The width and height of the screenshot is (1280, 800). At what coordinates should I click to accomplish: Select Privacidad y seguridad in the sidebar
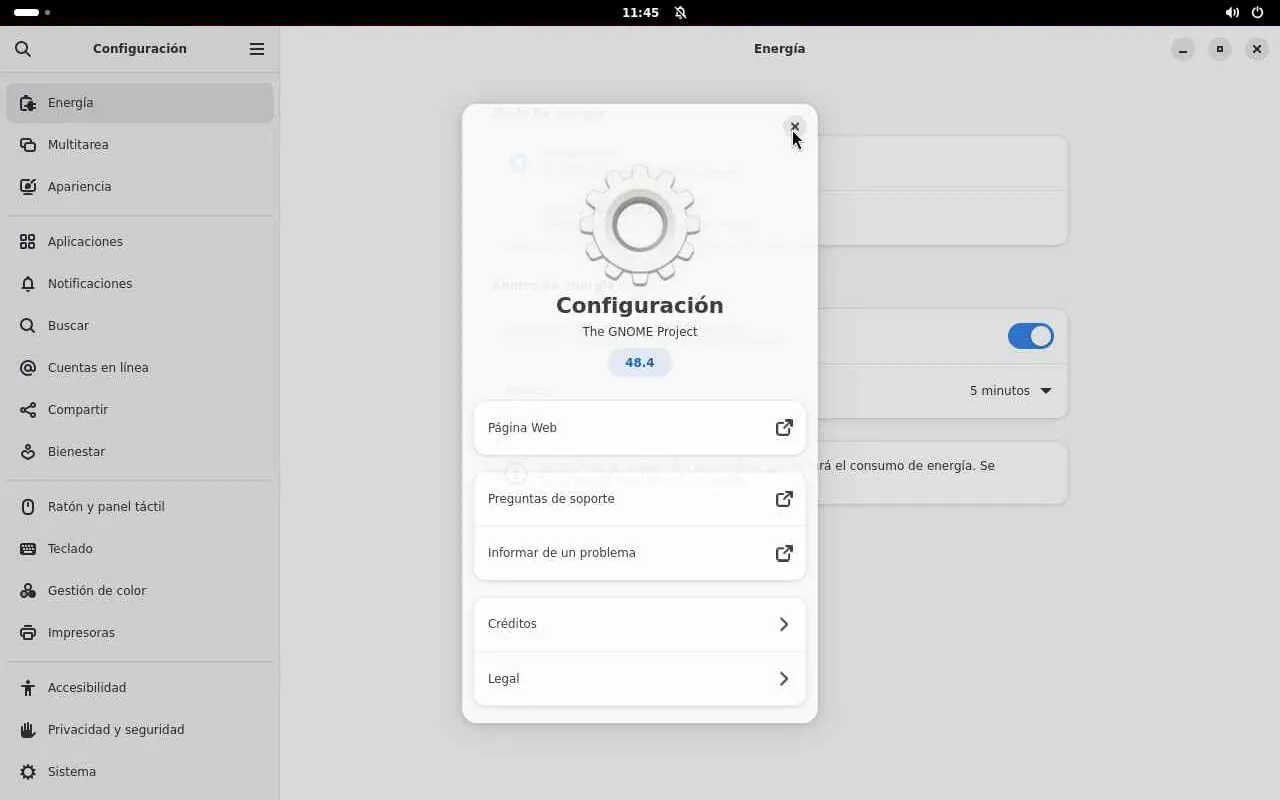click(140, 730)
